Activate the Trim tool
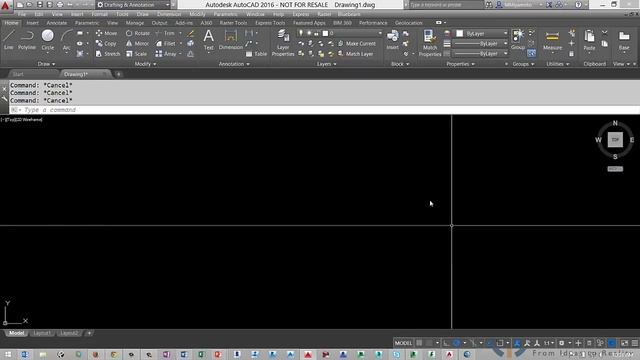 point(165,33)
